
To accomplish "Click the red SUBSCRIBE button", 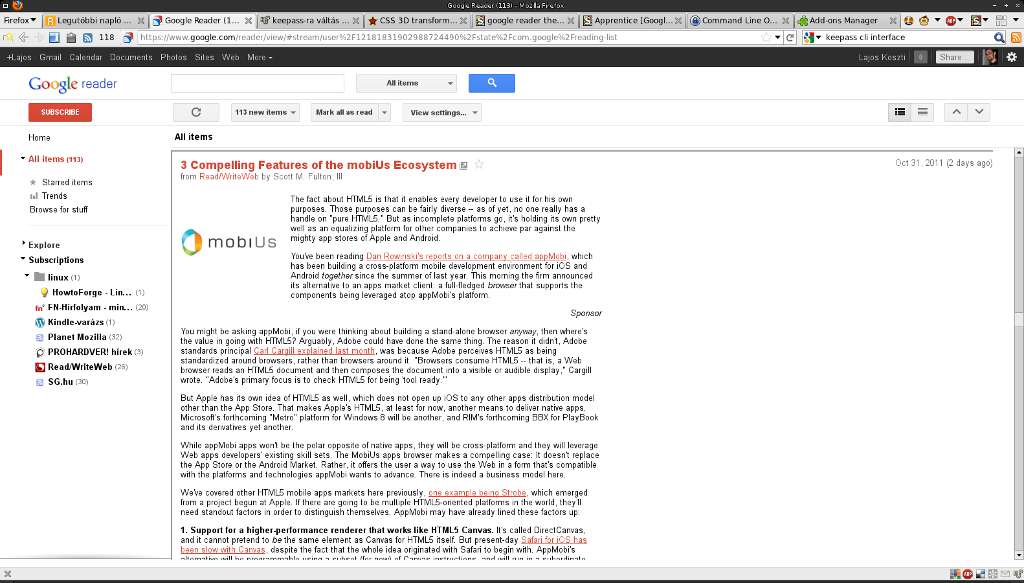I will coord(59,112).
